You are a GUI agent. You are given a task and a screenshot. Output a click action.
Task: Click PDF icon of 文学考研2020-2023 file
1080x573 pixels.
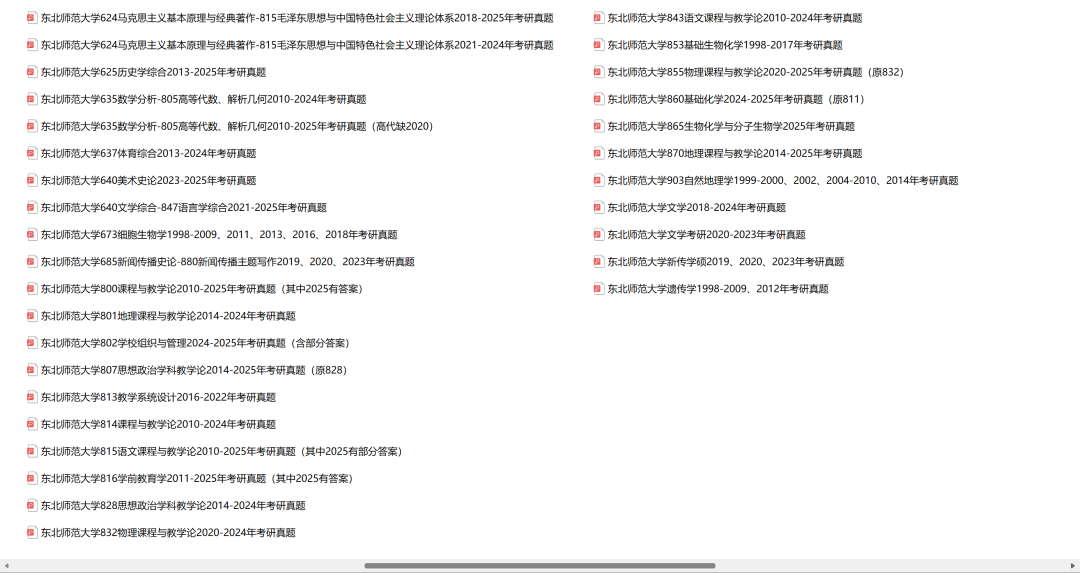pos(599,235)
